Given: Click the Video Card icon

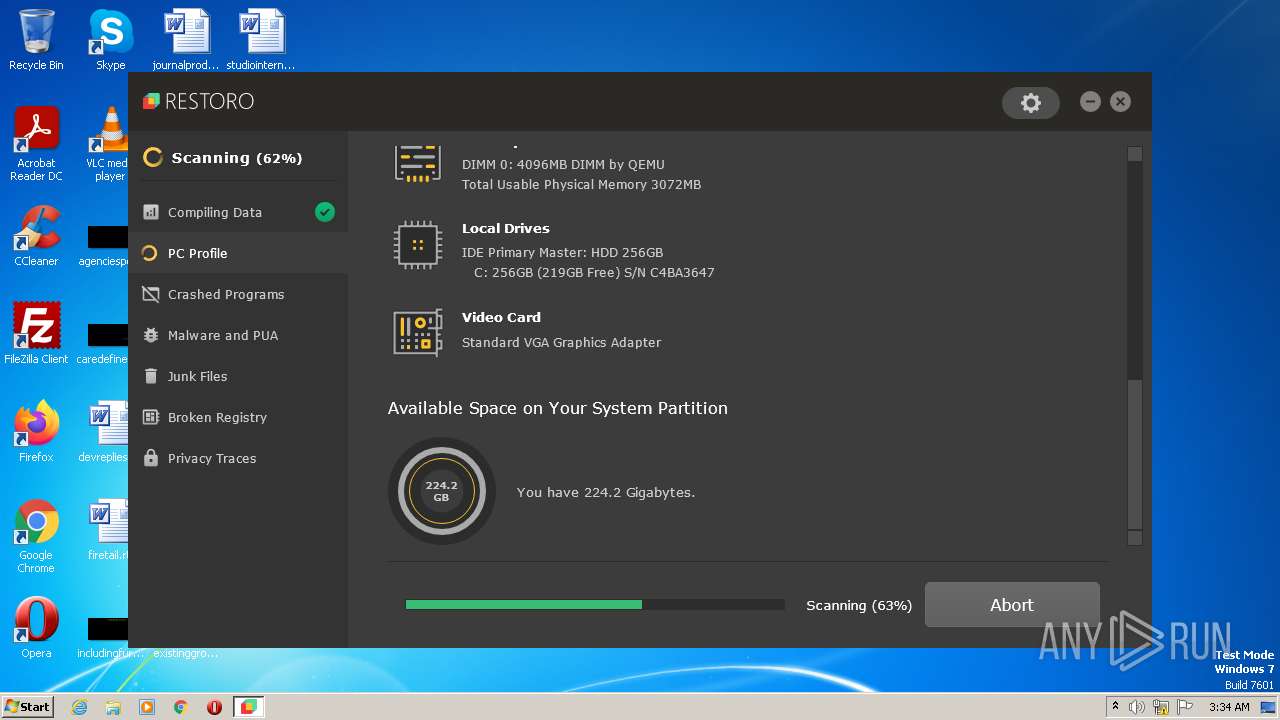Looking at the screenshot, I should click(418, 333).
